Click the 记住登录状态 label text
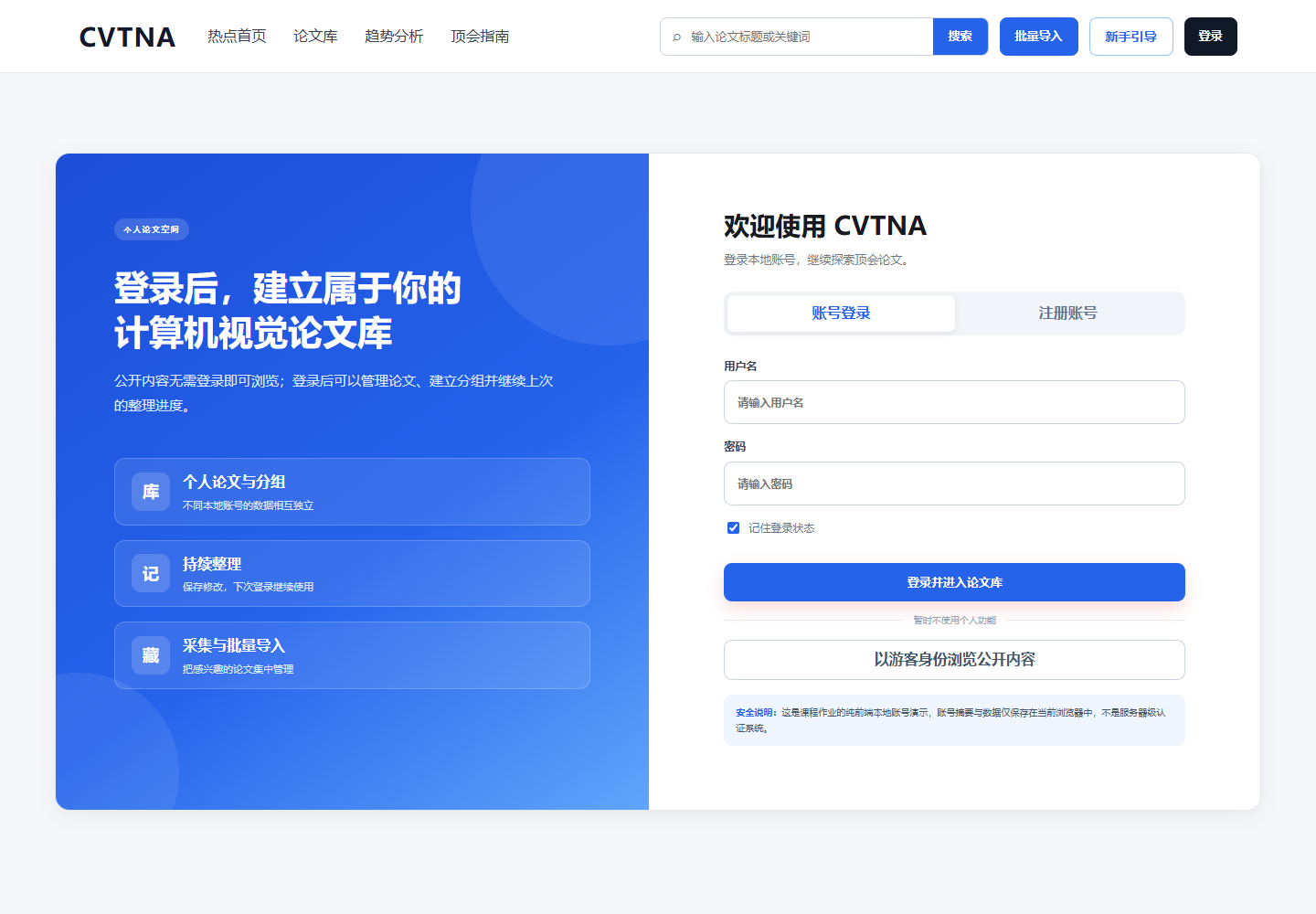Image resolution: width=1316 pixels, height=914 pixels. (x=781, y=528)
